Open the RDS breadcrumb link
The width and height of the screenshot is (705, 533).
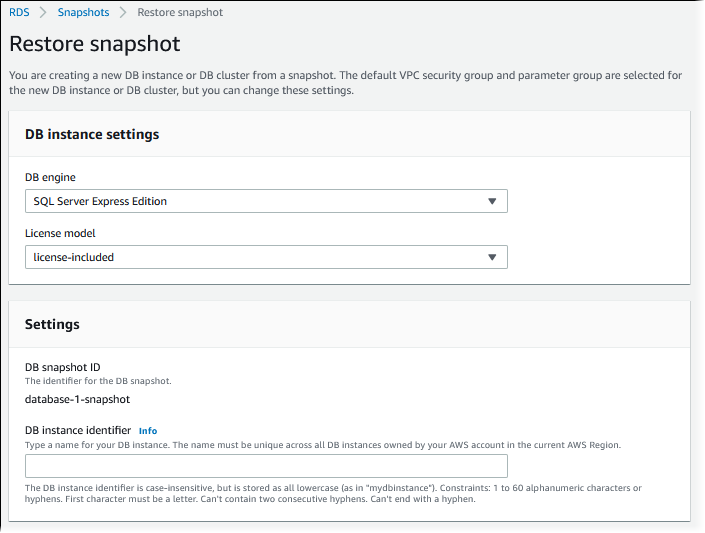point(19,12)
